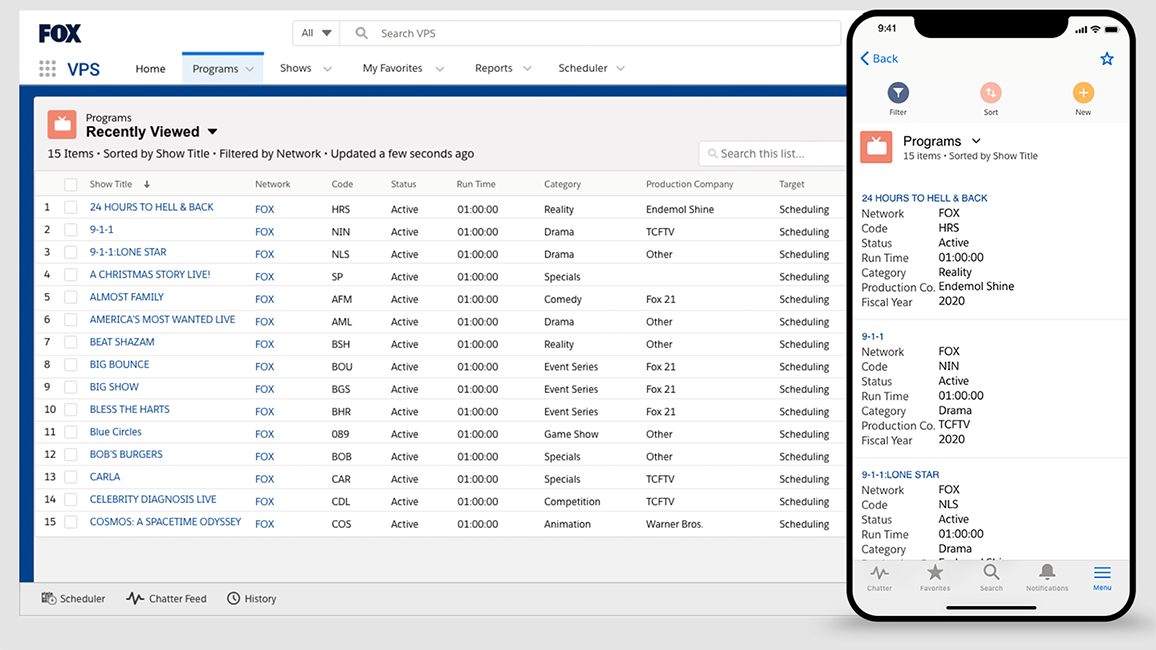Tap the Notifications bell icon
Viewport: 1156px width, 650px height.
[x=1047, y=573]
